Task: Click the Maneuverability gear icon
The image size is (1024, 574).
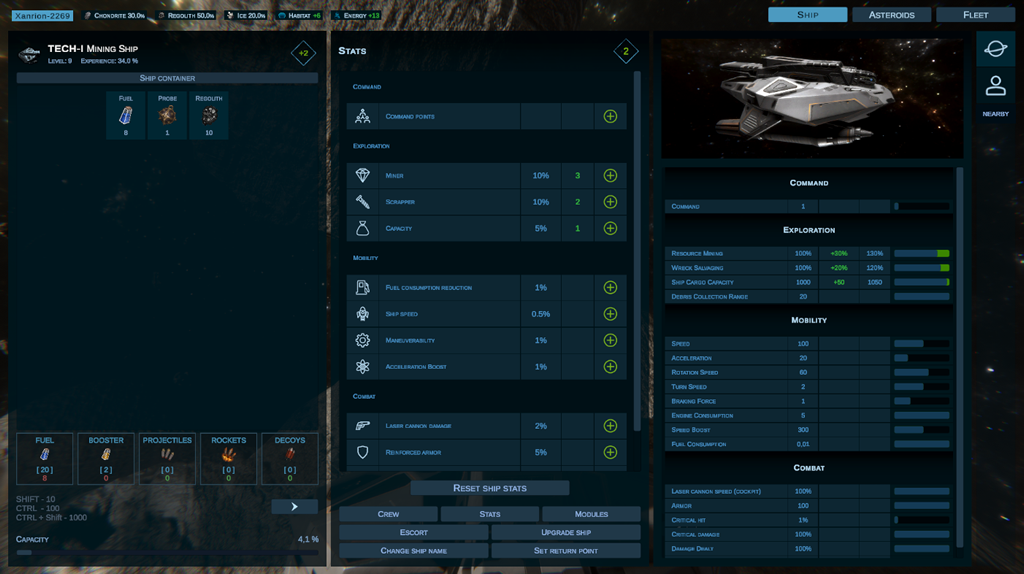Action: (x=362, y=340)
